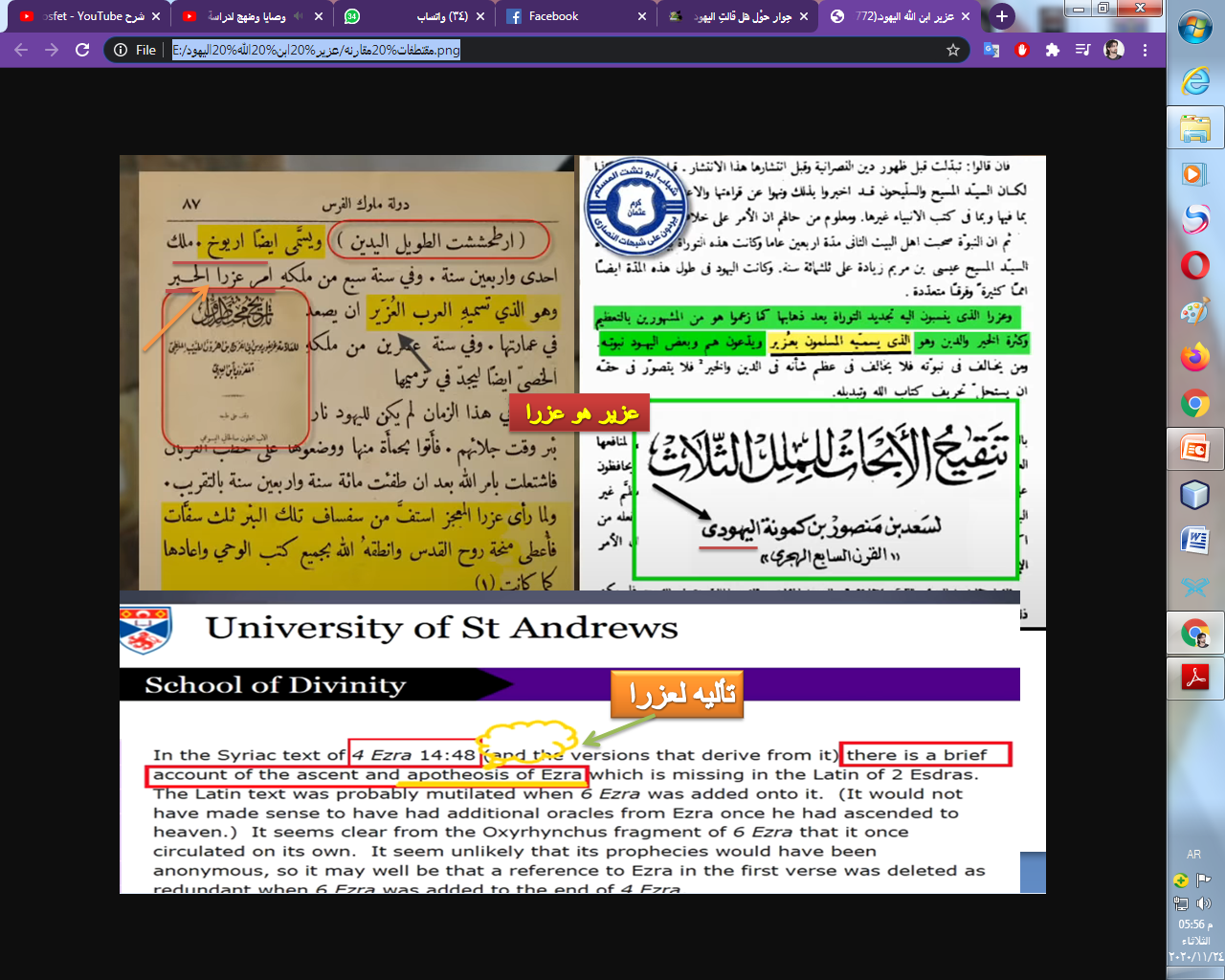Open the AR language indicator
Screen dimensions: 1225x980
1193,855
